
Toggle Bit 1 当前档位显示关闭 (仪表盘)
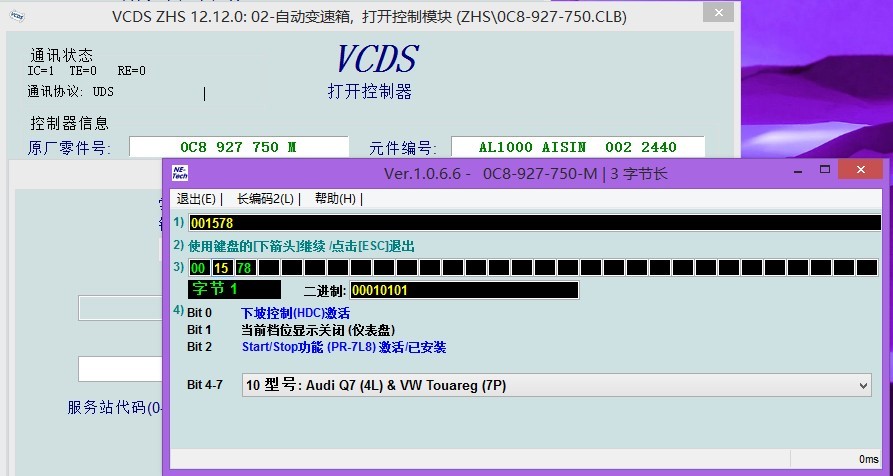(x=318, y=330)
